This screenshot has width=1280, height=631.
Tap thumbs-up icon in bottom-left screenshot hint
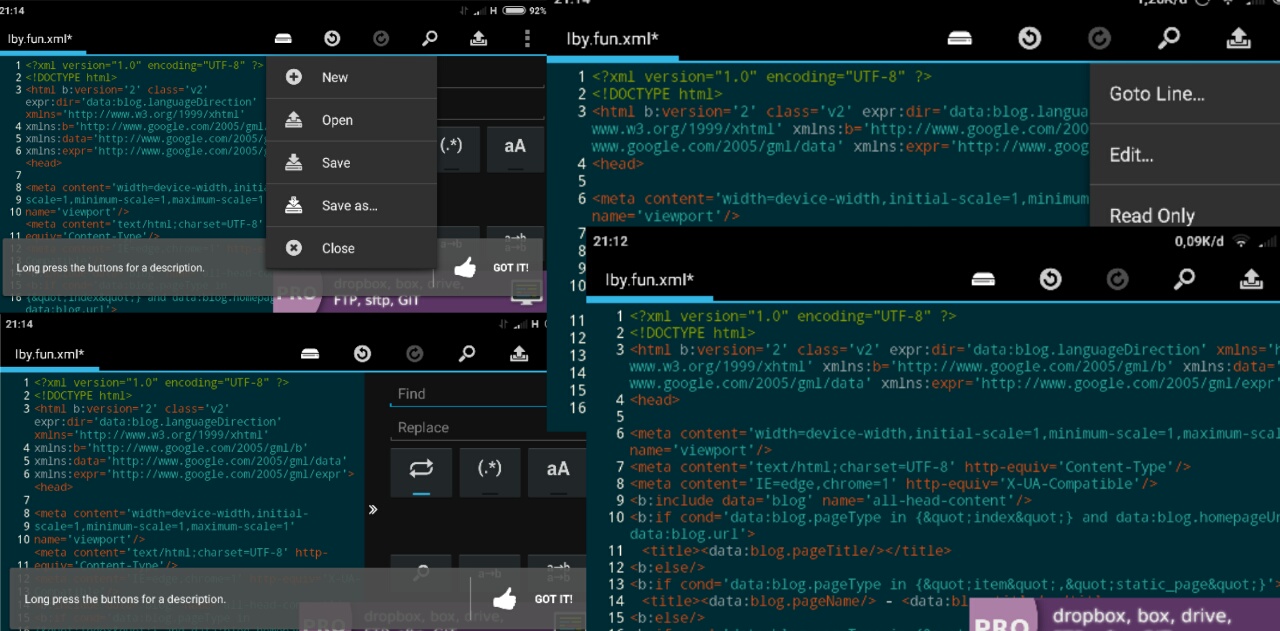505,599
